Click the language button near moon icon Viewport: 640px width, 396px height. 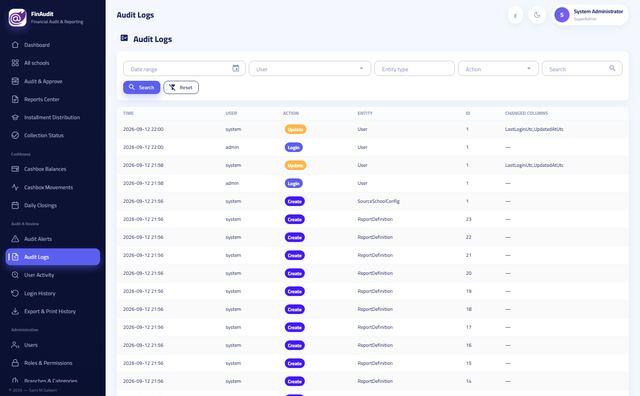pyautogui.click(x=516, y=16)
